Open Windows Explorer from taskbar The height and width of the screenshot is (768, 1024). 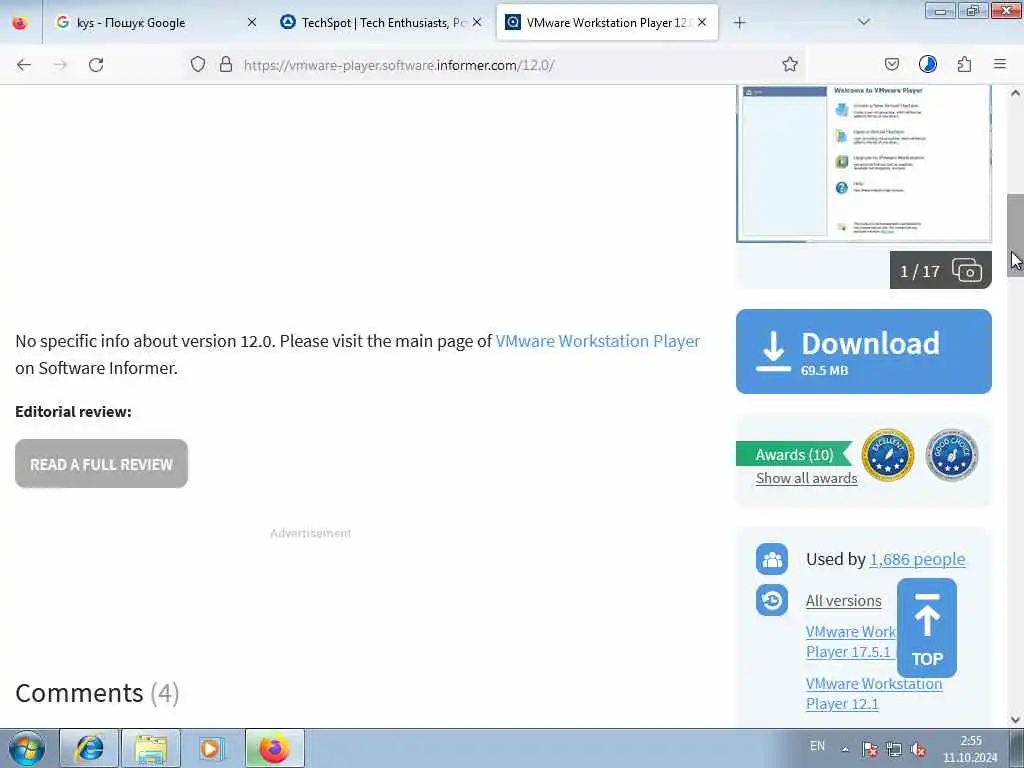151,748
